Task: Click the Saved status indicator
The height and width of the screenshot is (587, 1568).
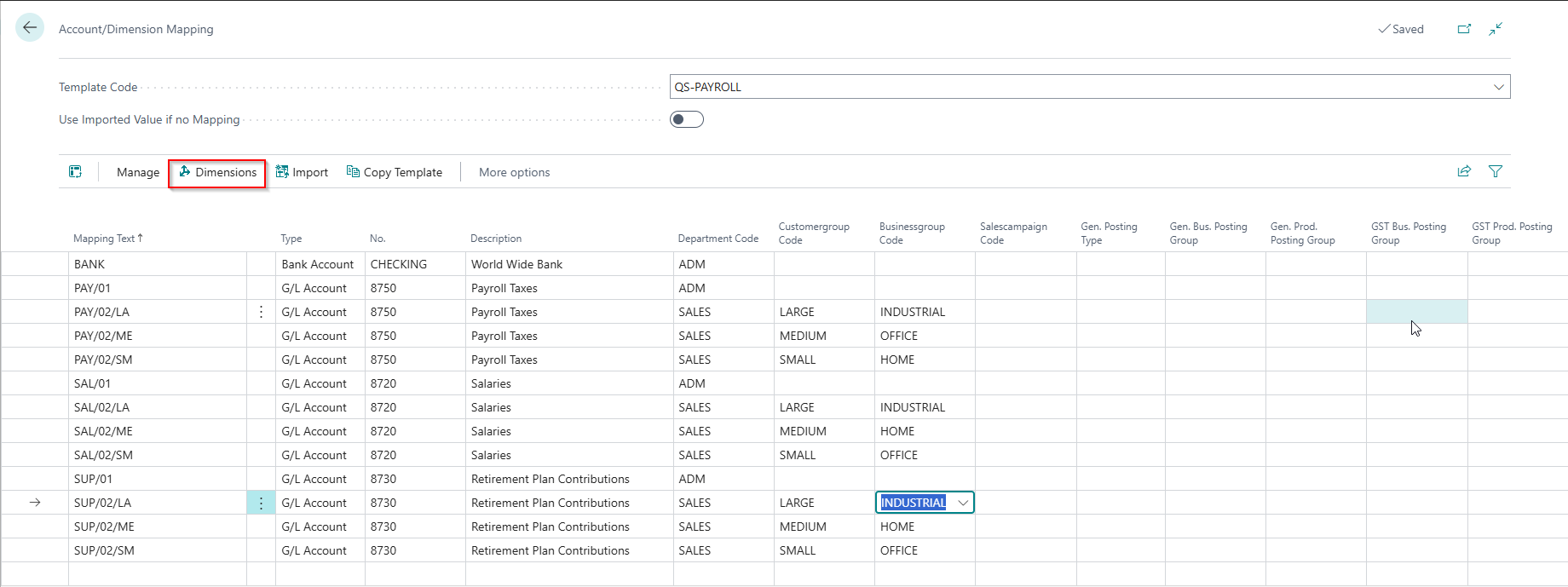Action: tap(1401, 29)
